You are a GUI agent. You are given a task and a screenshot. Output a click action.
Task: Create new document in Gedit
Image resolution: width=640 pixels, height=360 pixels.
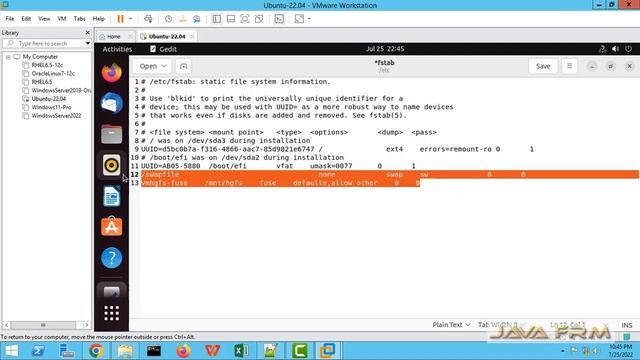click(183, 66)
